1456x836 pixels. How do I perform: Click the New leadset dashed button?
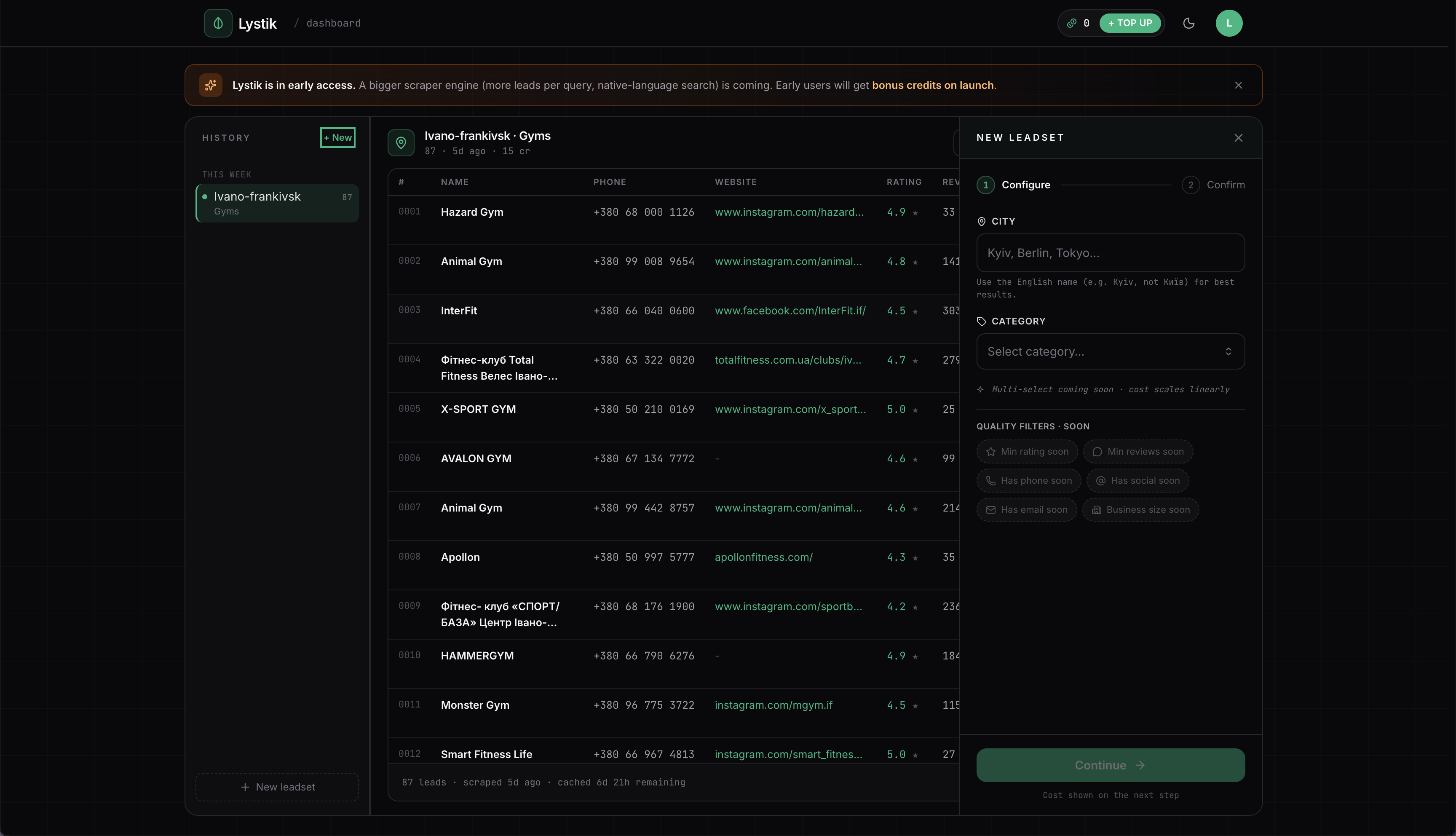click(277, 787)
